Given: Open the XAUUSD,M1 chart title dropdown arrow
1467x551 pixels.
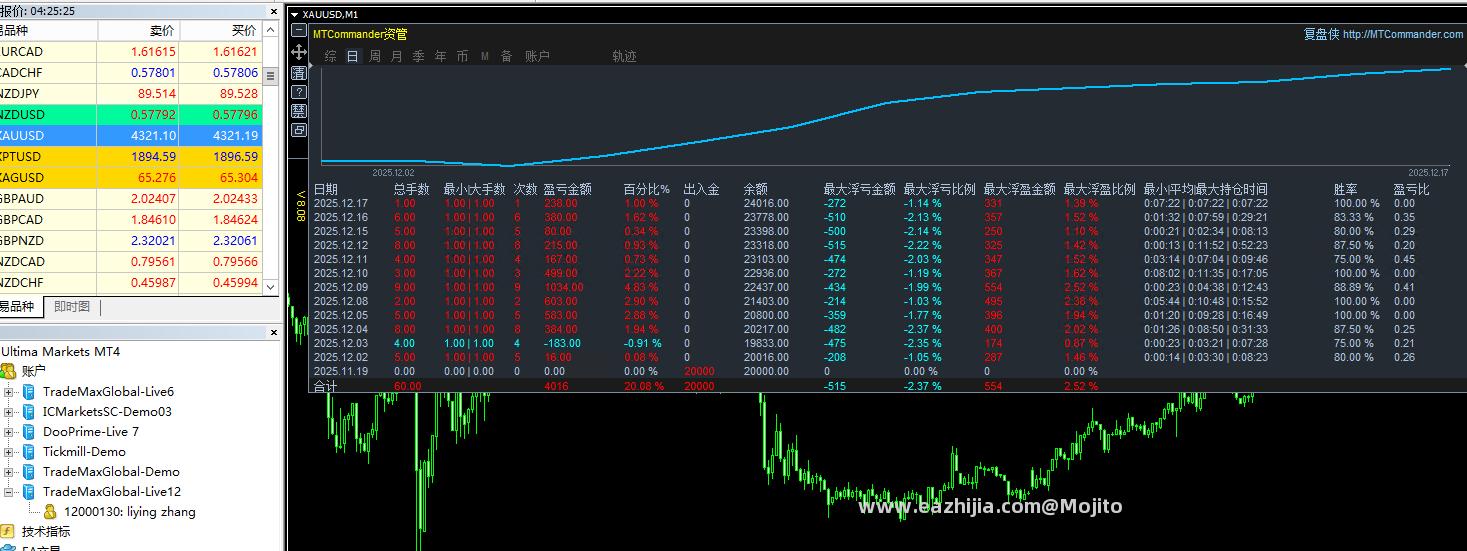Looking at the screenshot, I should tap(293, 14).
